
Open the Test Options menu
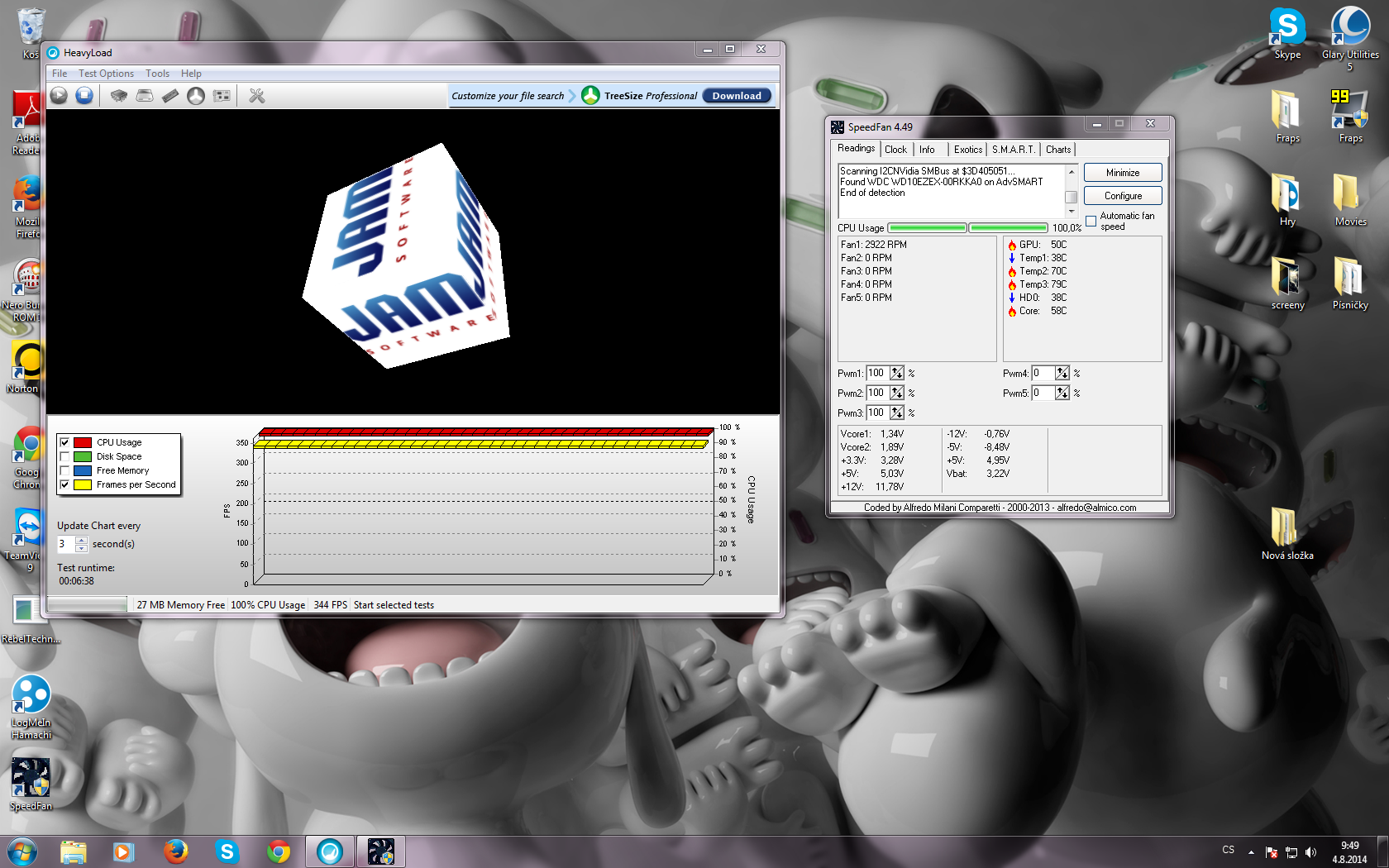pyautogui.click(x=106, y=74)
